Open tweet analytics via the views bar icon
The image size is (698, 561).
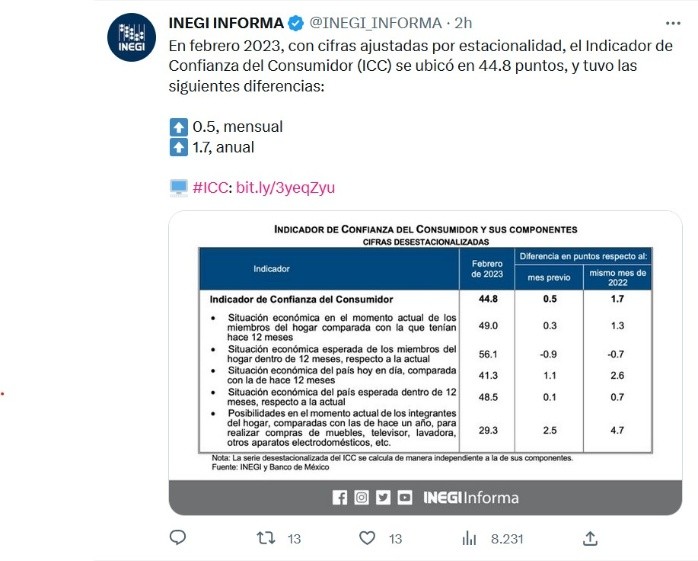point(469,538)
